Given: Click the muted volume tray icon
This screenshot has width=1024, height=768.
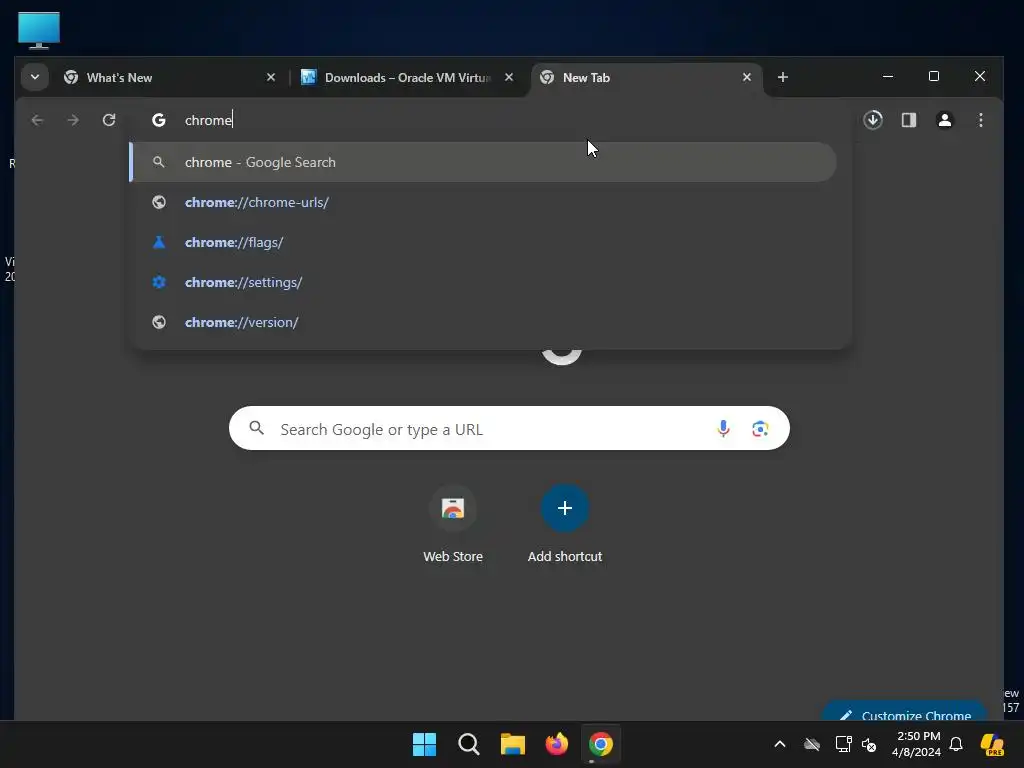Looking at the screenshot, I should tap(869, 744).
